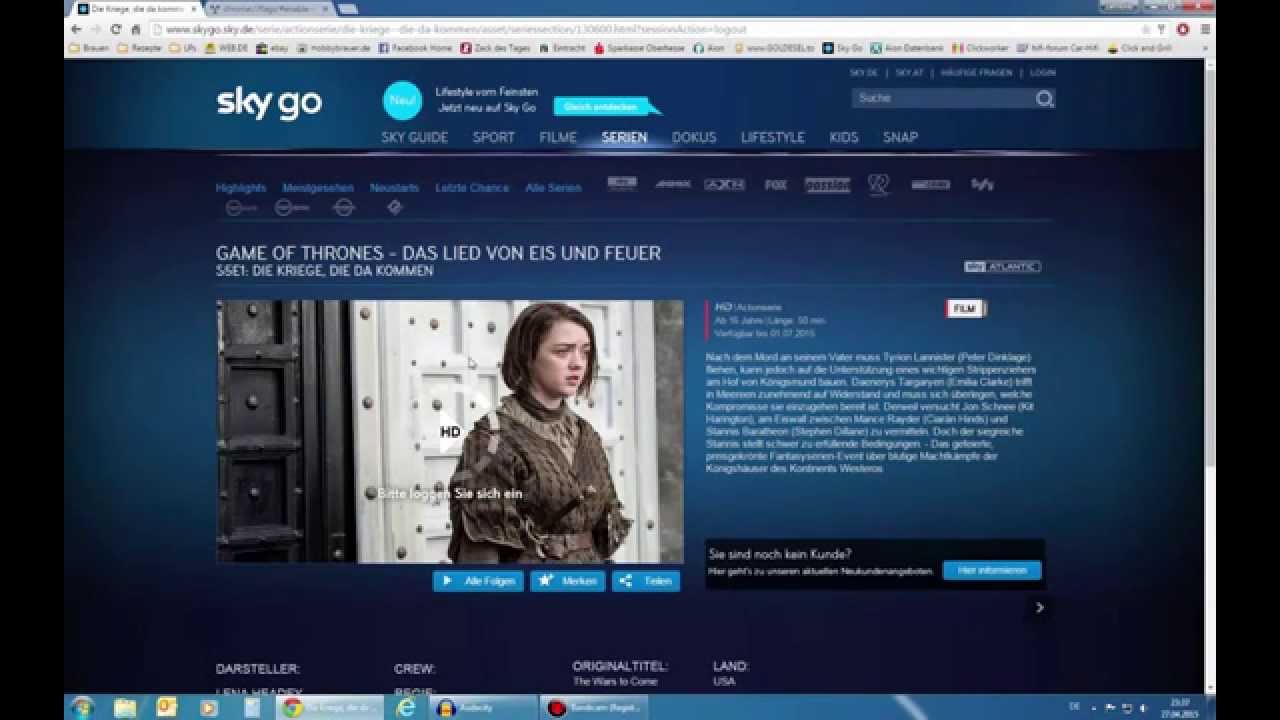The width and height of the screenshot is (1280, 720).
Task: Click the SKY.DE link
Action: coord(863,73)
